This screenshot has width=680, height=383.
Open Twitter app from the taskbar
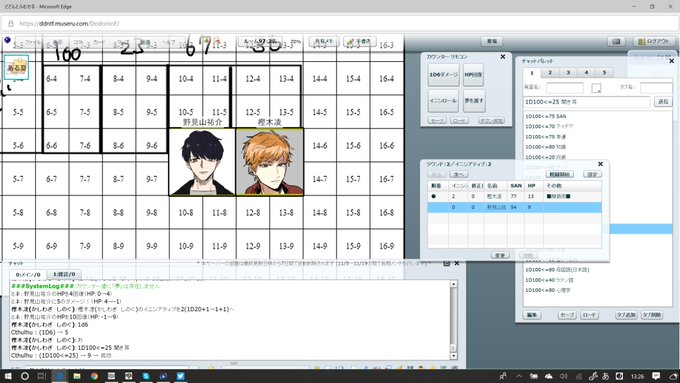pos(180,376)
